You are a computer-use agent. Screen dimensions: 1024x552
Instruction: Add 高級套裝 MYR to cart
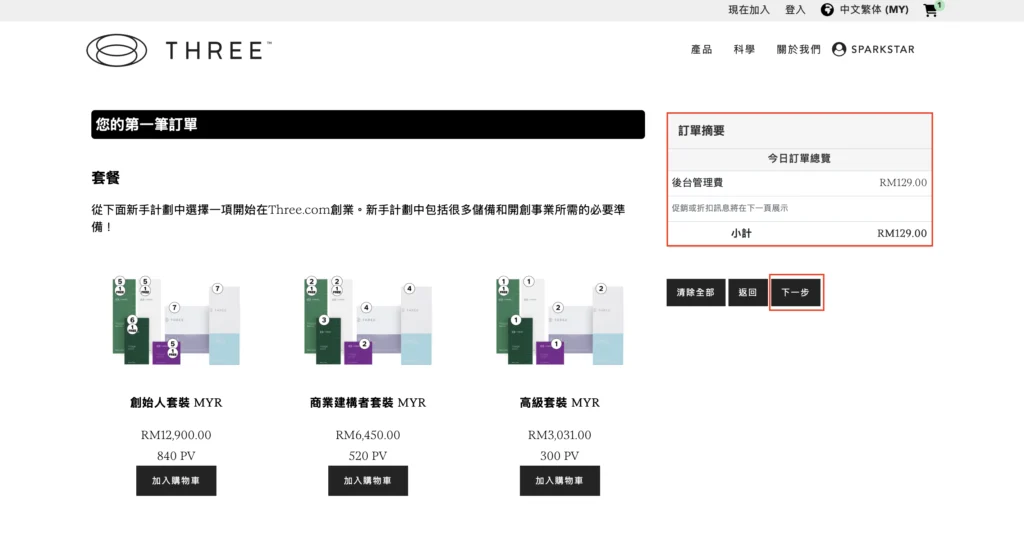560,481
